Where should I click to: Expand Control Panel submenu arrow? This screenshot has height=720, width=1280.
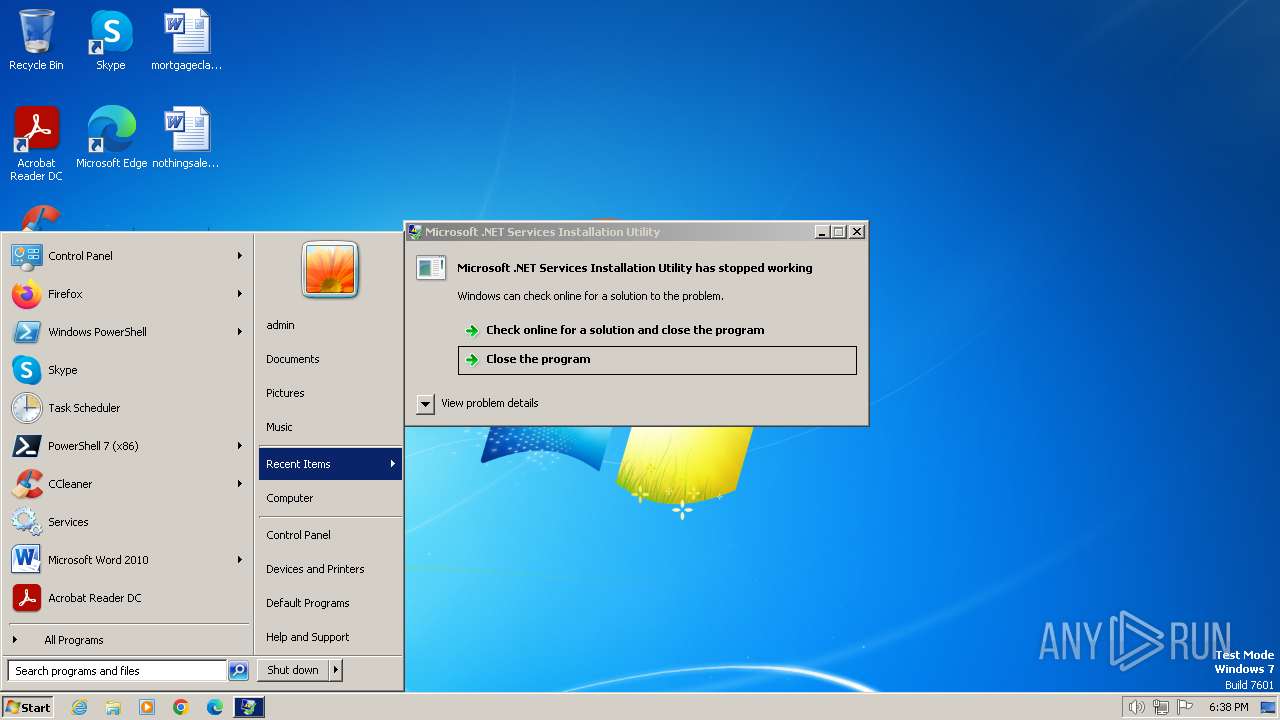click(240, 256)
